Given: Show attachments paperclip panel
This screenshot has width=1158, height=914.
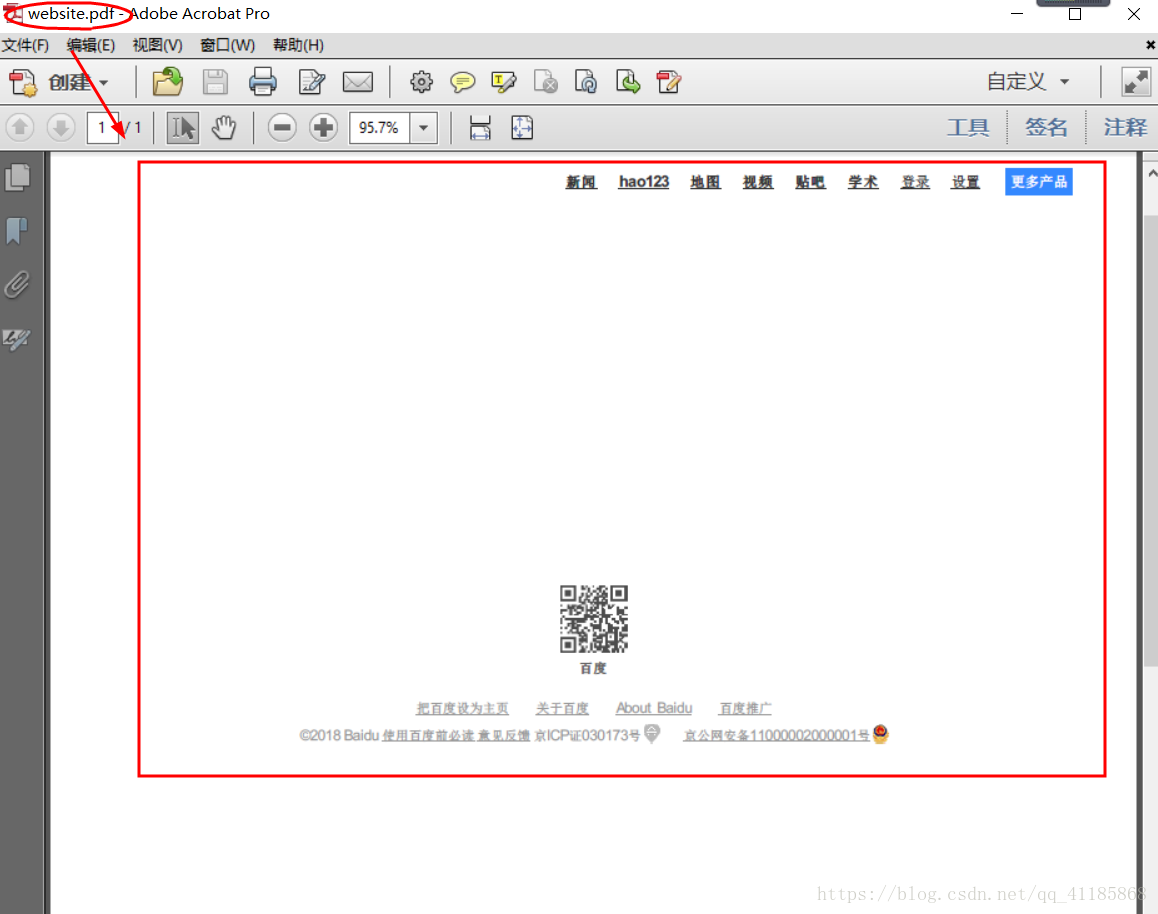Looking at the screenshot, I should 17,285.
